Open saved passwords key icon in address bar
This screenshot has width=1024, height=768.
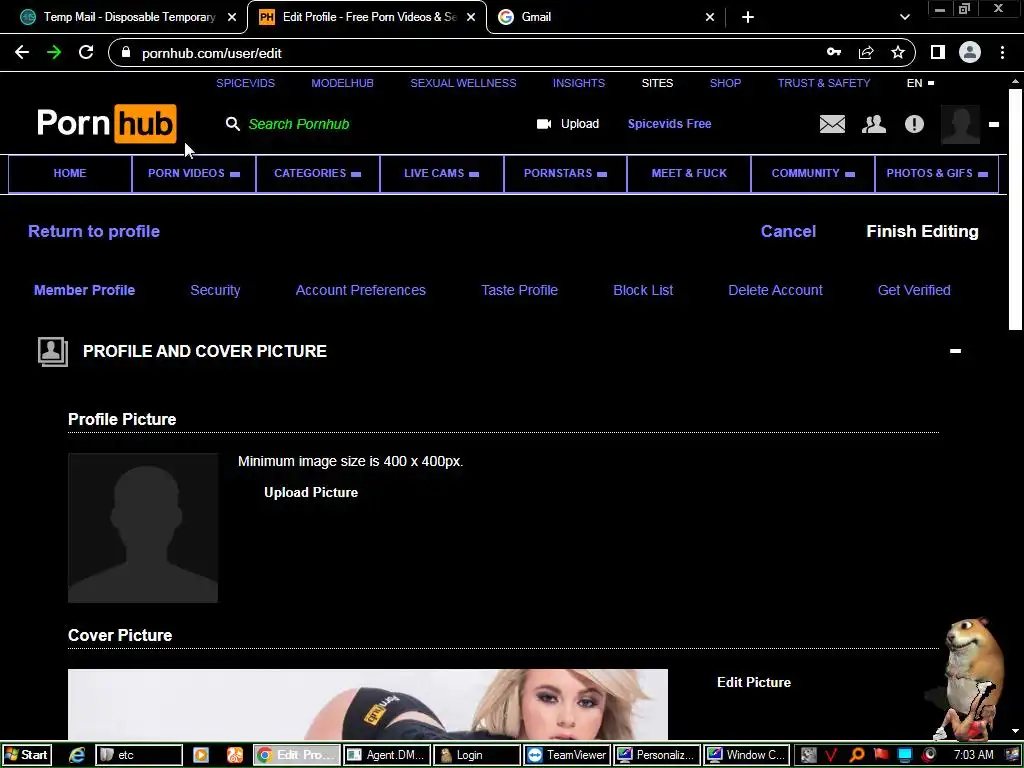[x=834, y=52]
